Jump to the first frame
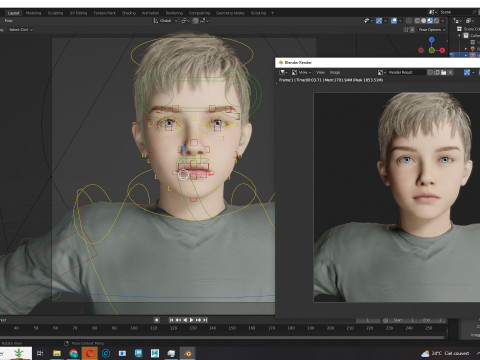This screenshot has width=480, height=360. coord(172,320)
